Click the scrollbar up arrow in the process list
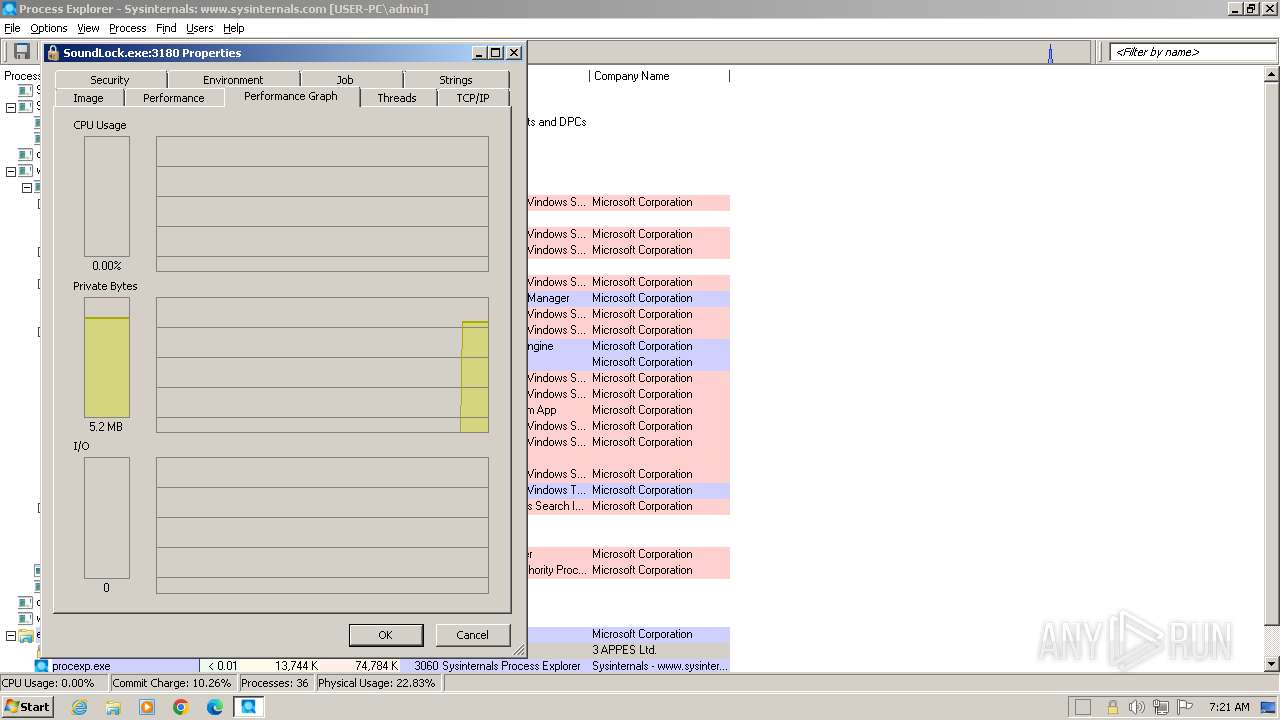 point(1272,75)
